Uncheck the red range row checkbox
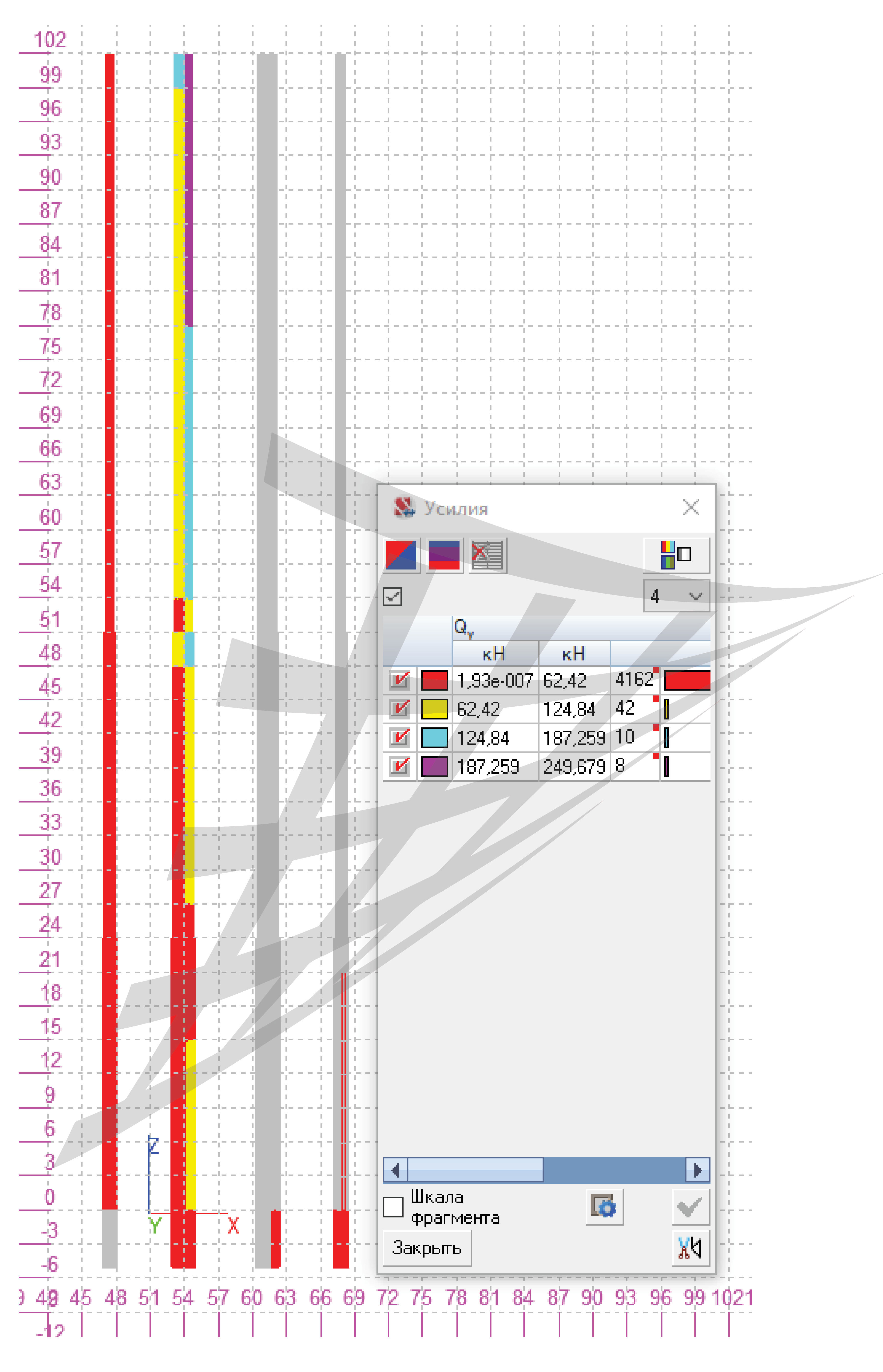Screen dimensions: 883x1372 pos(400,680)
